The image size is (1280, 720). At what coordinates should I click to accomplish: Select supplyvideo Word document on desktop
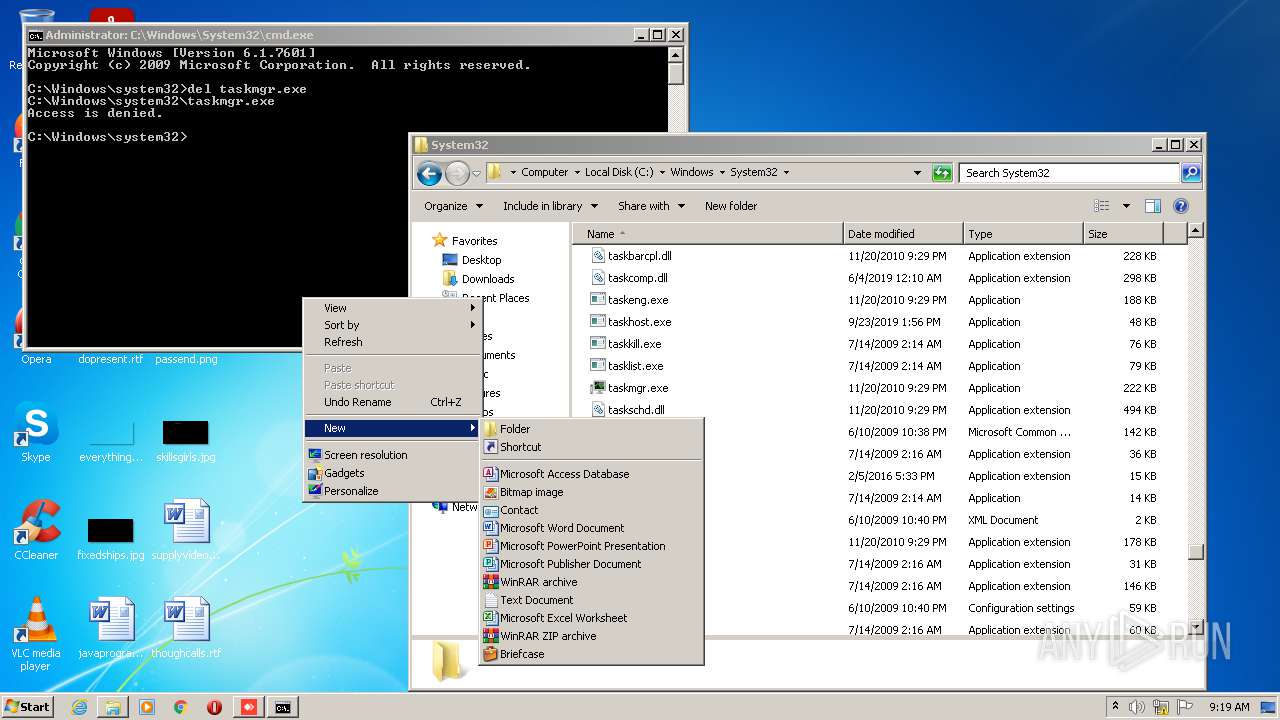coord(186,530)
